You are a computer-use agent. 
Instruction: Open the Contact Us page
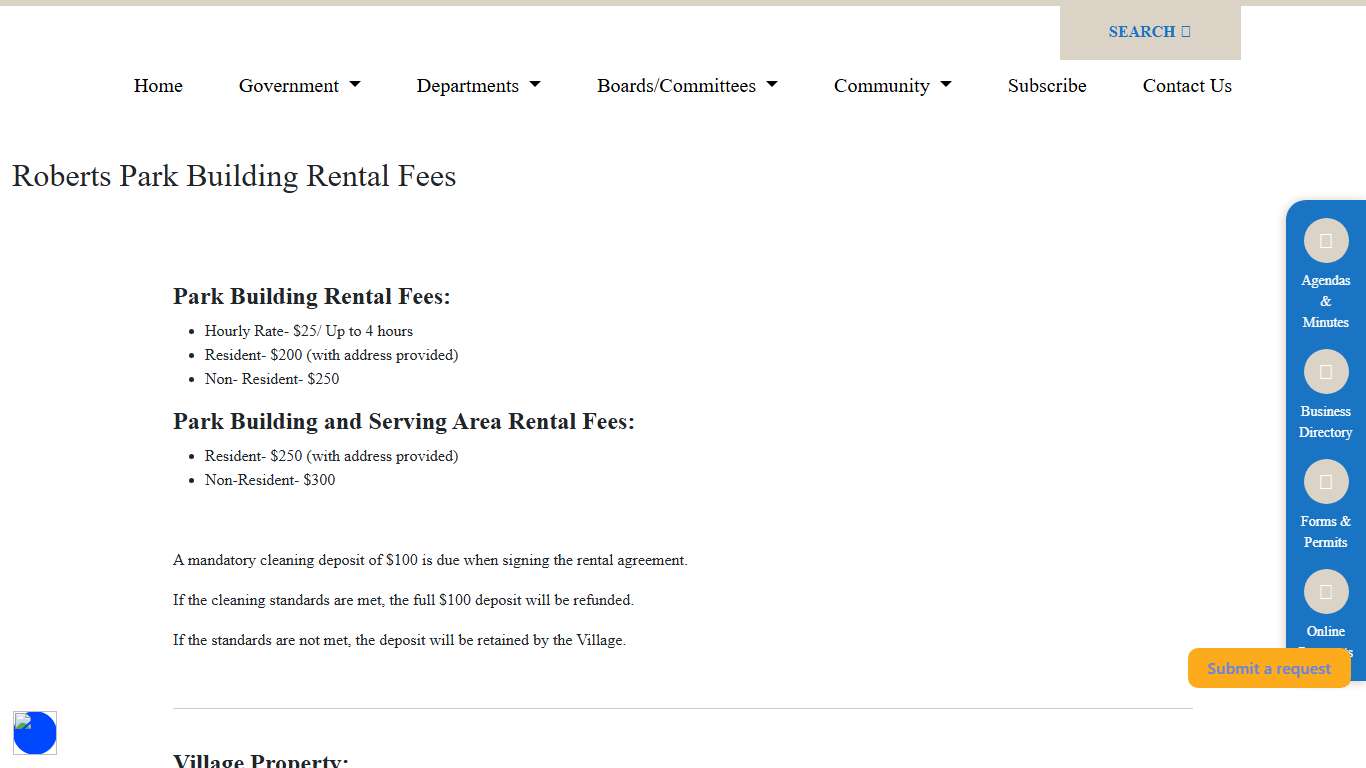[x=1187, y=86]
